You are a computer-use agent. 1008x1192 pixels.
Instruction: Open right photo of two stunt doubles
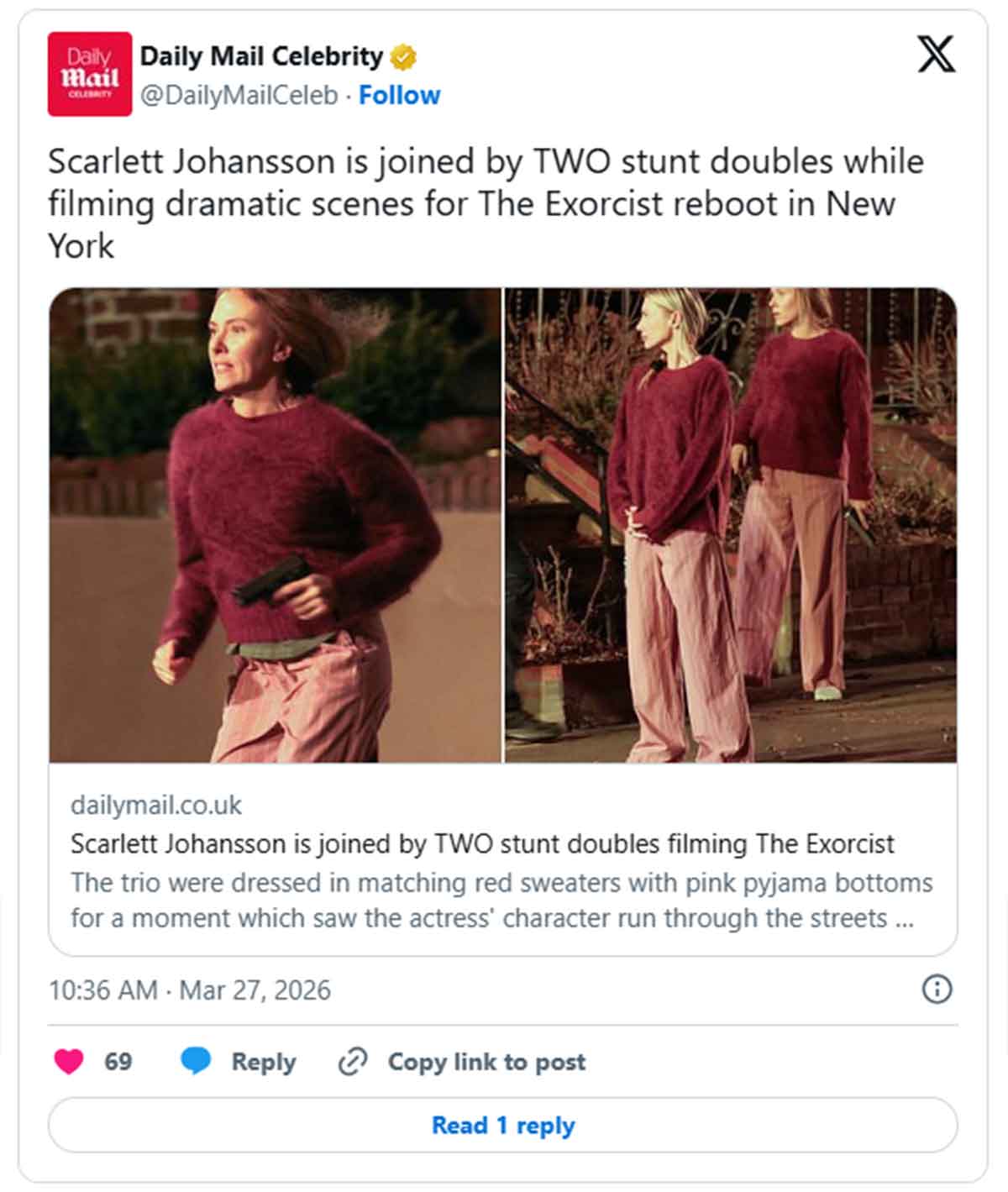pyautogui.click(x=731, y=525)
